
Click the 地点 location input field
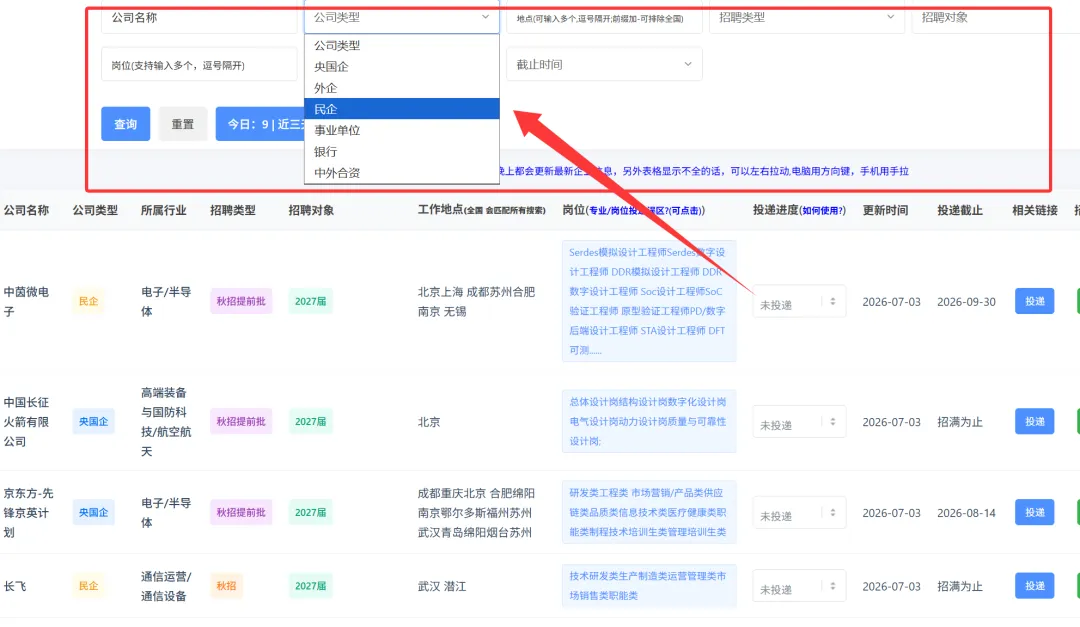604,18
